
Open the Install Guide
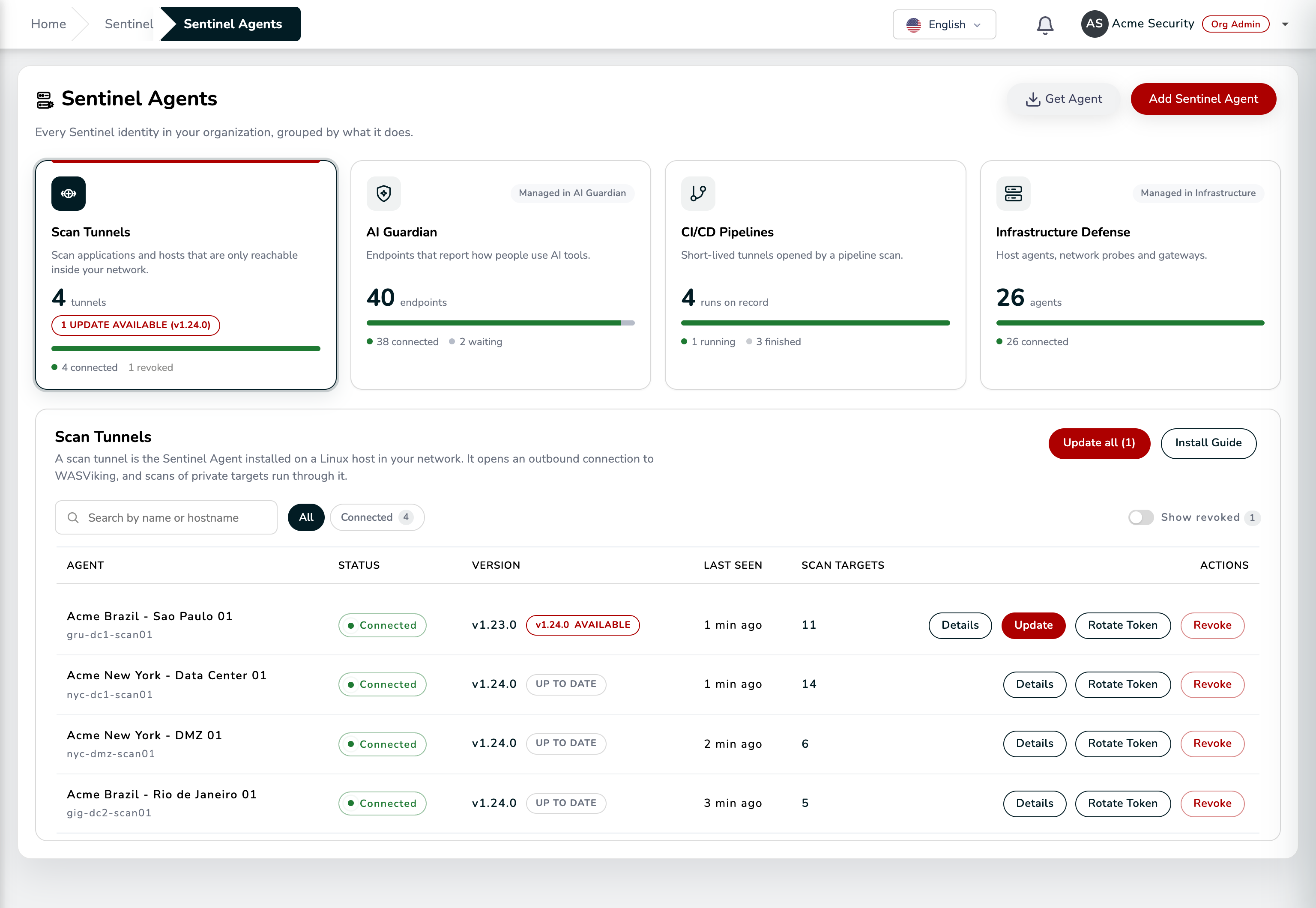point(1208,443)
